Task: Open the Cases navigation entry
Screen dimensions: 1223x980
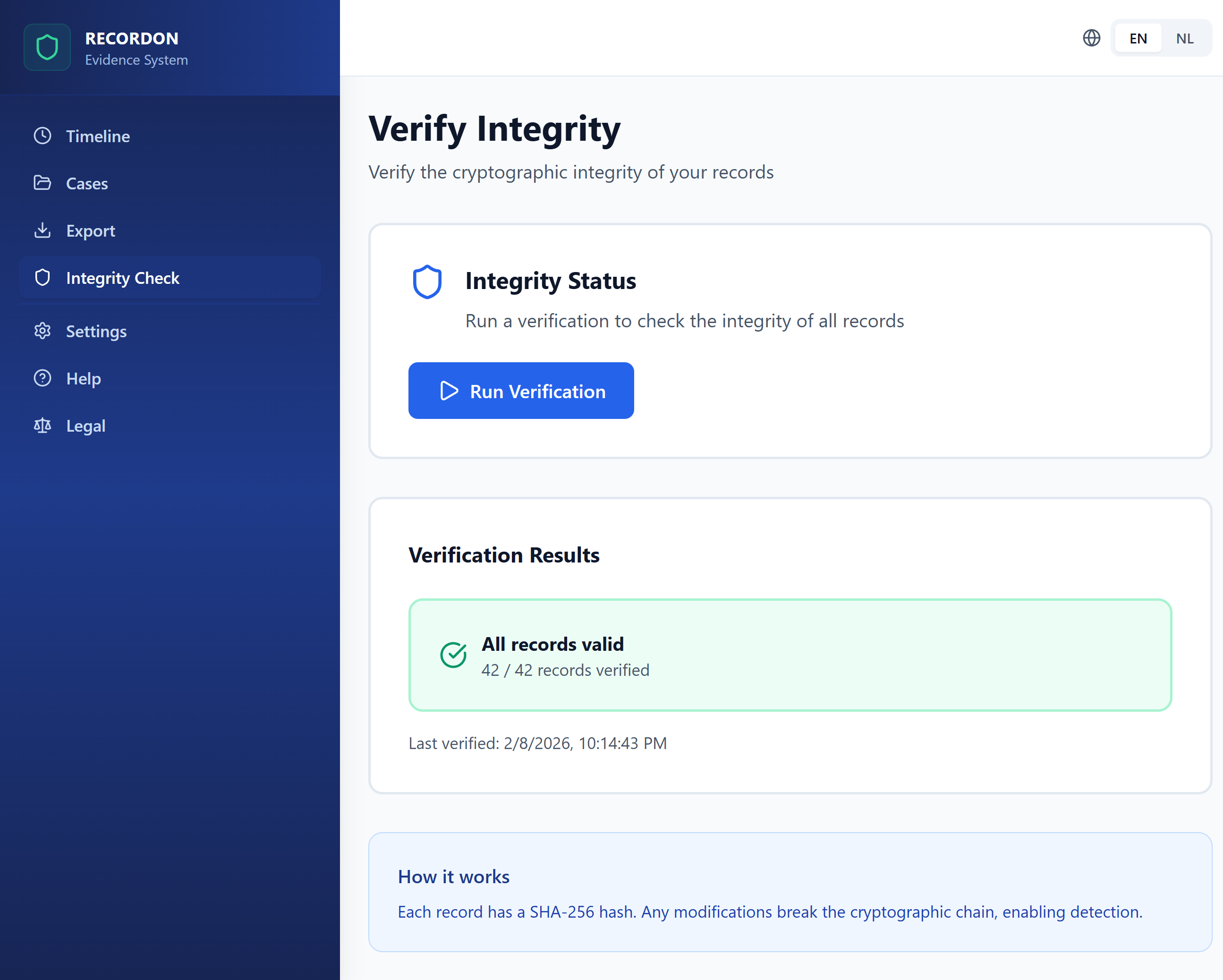Action: (86, 183)
